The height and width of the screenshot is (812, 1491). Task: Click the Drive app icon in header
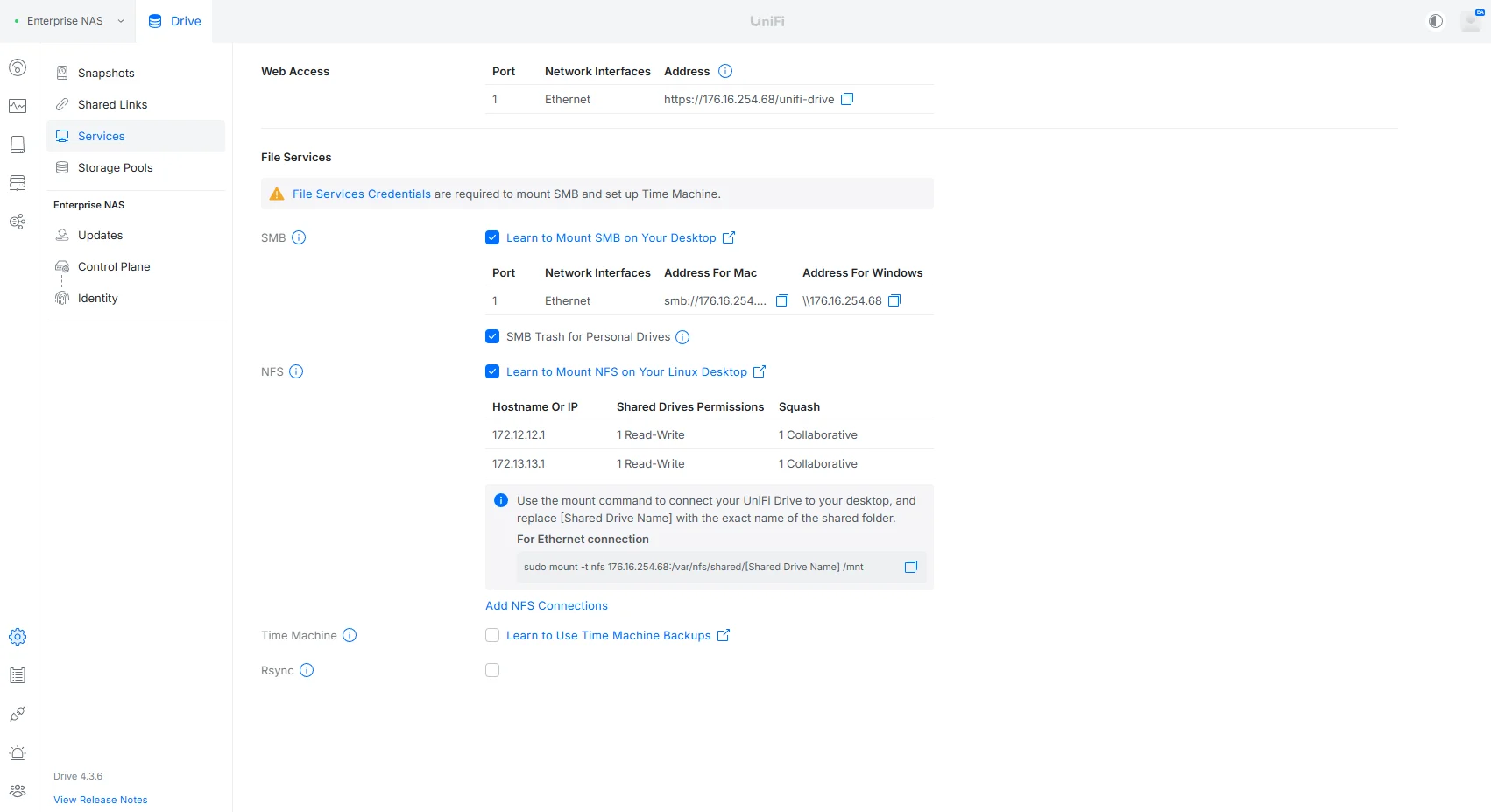[155, 21]
